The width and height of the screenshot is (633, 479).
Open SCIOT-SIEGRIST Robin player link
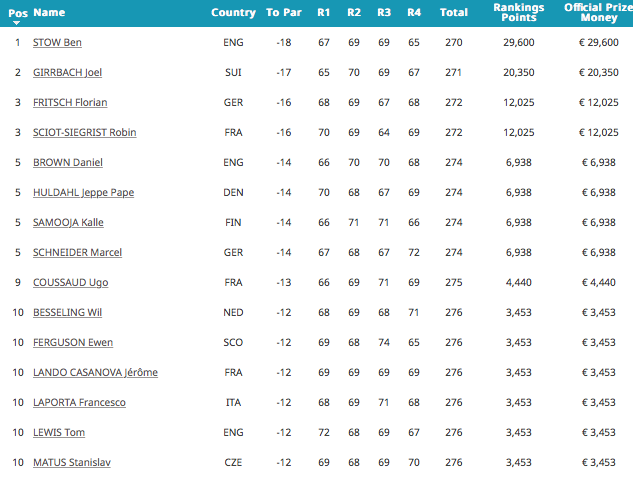pos(85,132)
